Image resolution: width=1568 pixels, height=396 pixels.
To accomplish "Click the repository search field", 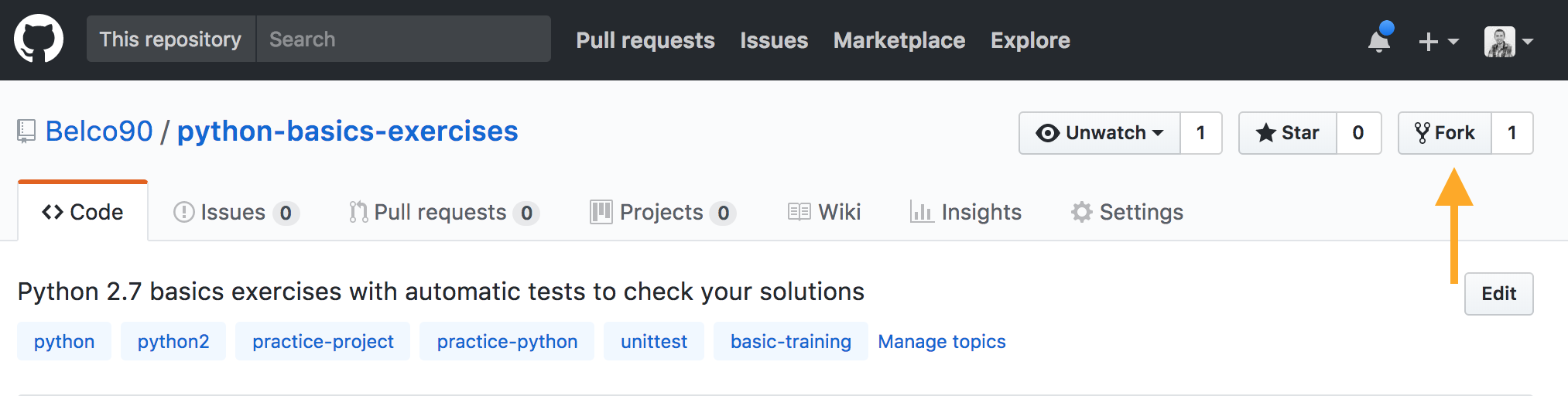I will (x=402, y=39).
